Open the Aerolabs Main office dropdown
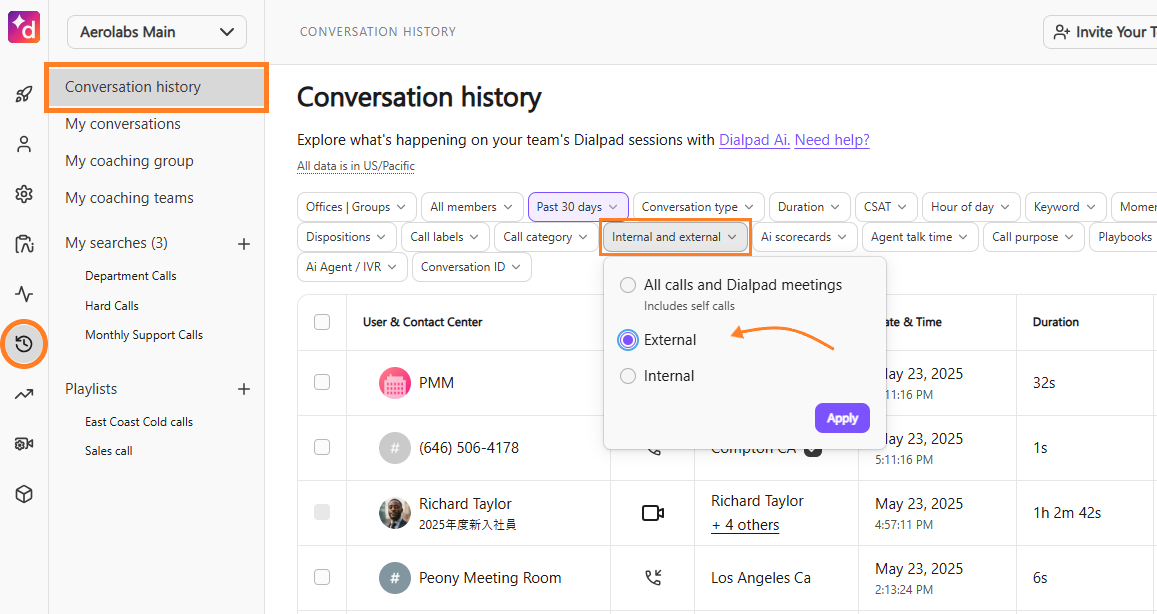The height and width of the screenshot is (614, 1157). point(156,32)
